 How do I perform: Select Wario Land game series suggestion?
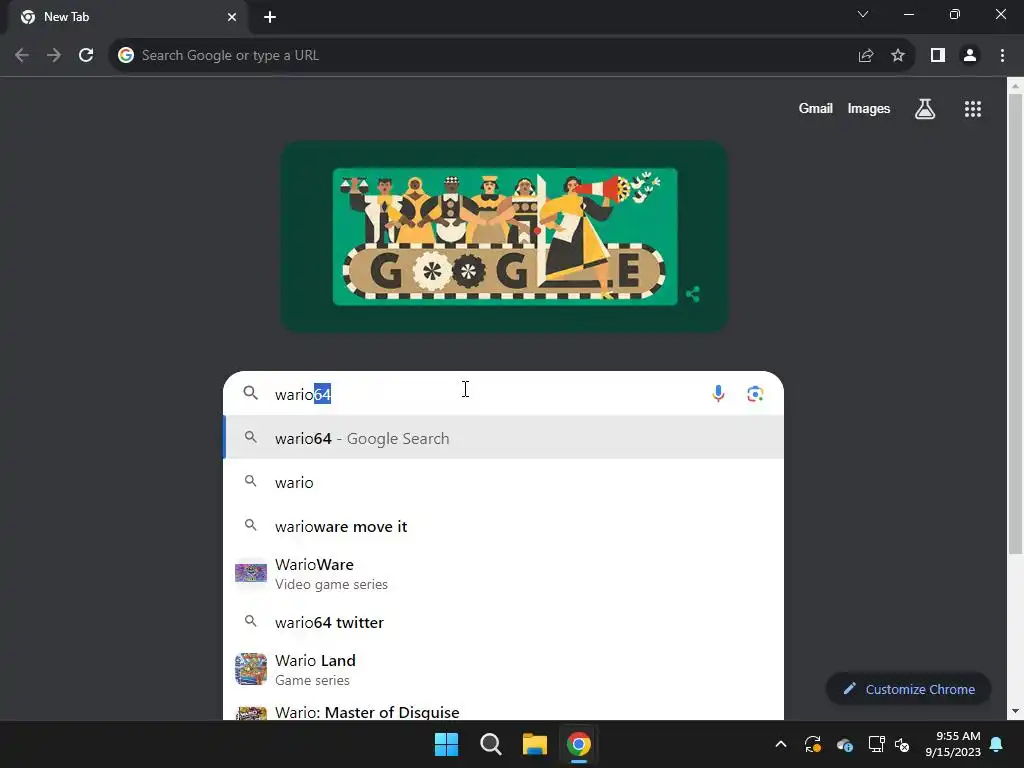503,669
